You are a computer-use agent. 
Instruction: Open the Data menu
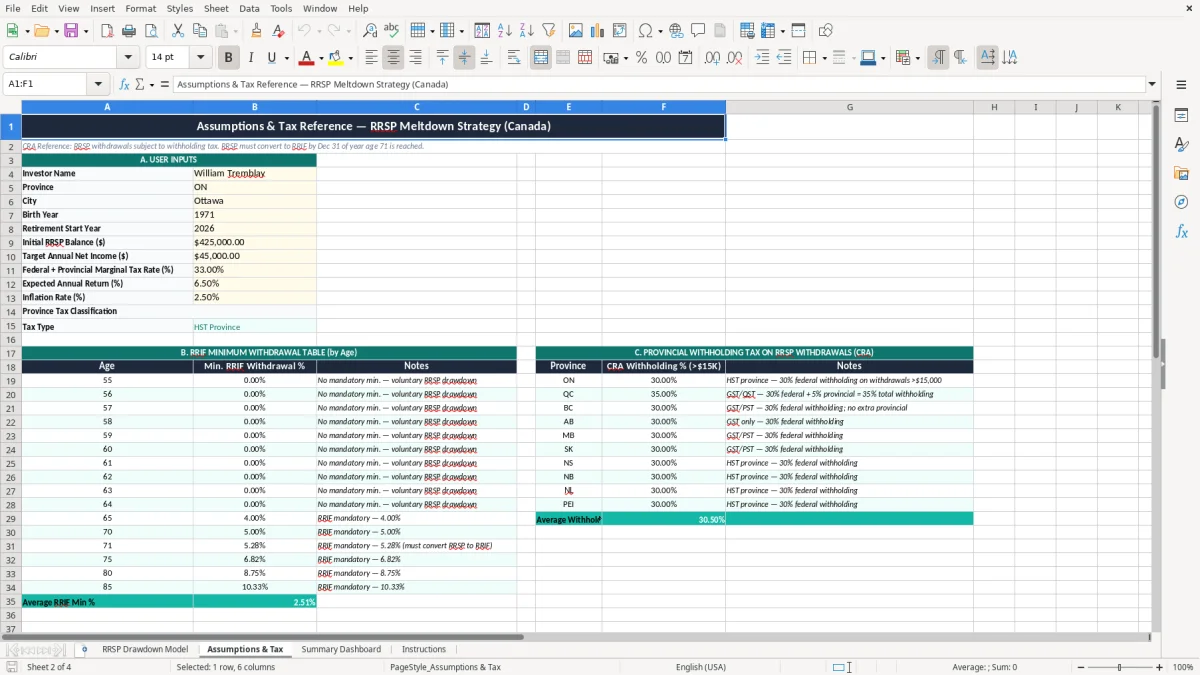coord(249,8)
